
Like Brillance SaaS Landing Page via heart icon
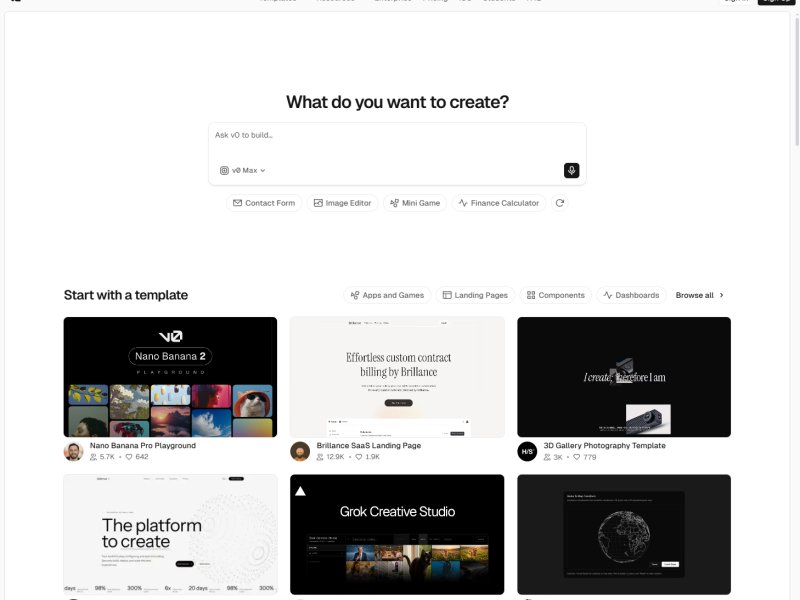(x=359, y=457)
